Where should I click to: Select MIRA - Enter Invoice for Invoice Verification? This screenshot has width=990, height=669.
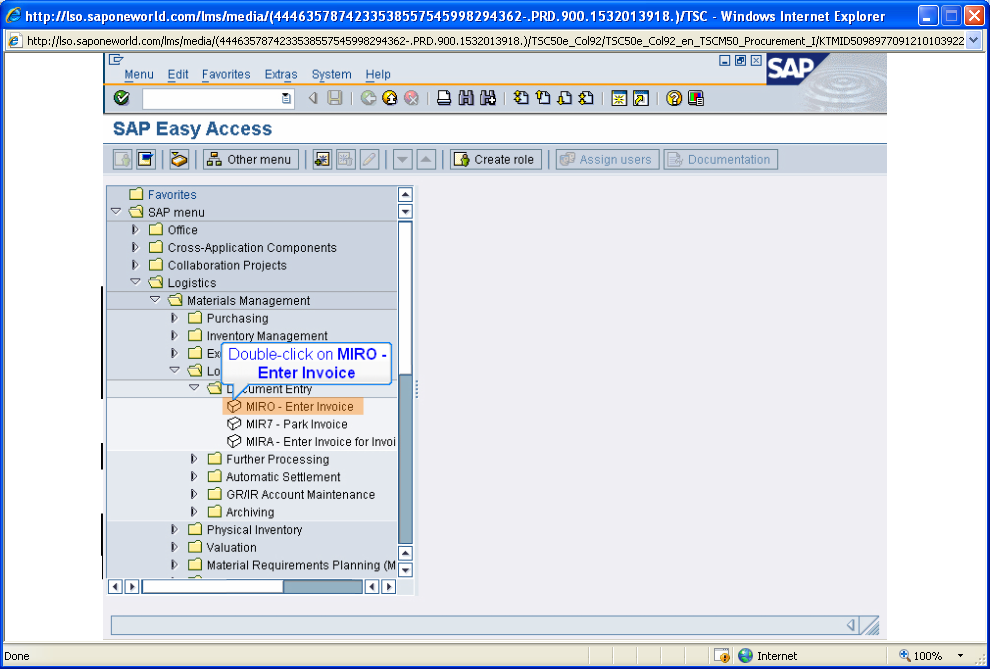pyautogui.click(x=312, y=442)
